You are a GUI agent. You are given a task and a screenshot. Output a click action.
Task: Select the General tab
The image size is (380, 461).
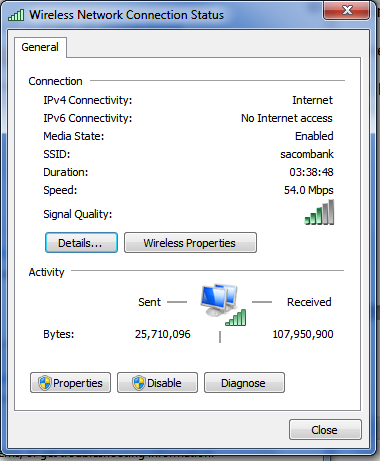click(40, 47)
